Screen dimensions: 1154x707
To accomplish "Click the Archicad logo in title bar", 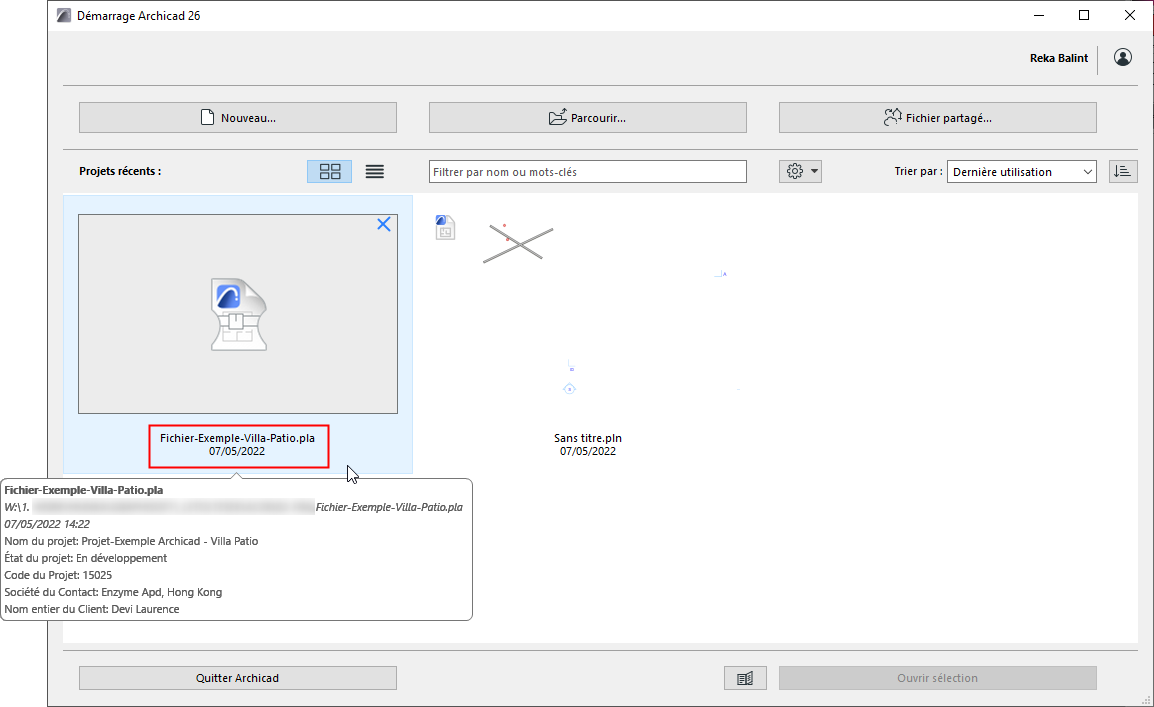I will (x=65, y=15).
